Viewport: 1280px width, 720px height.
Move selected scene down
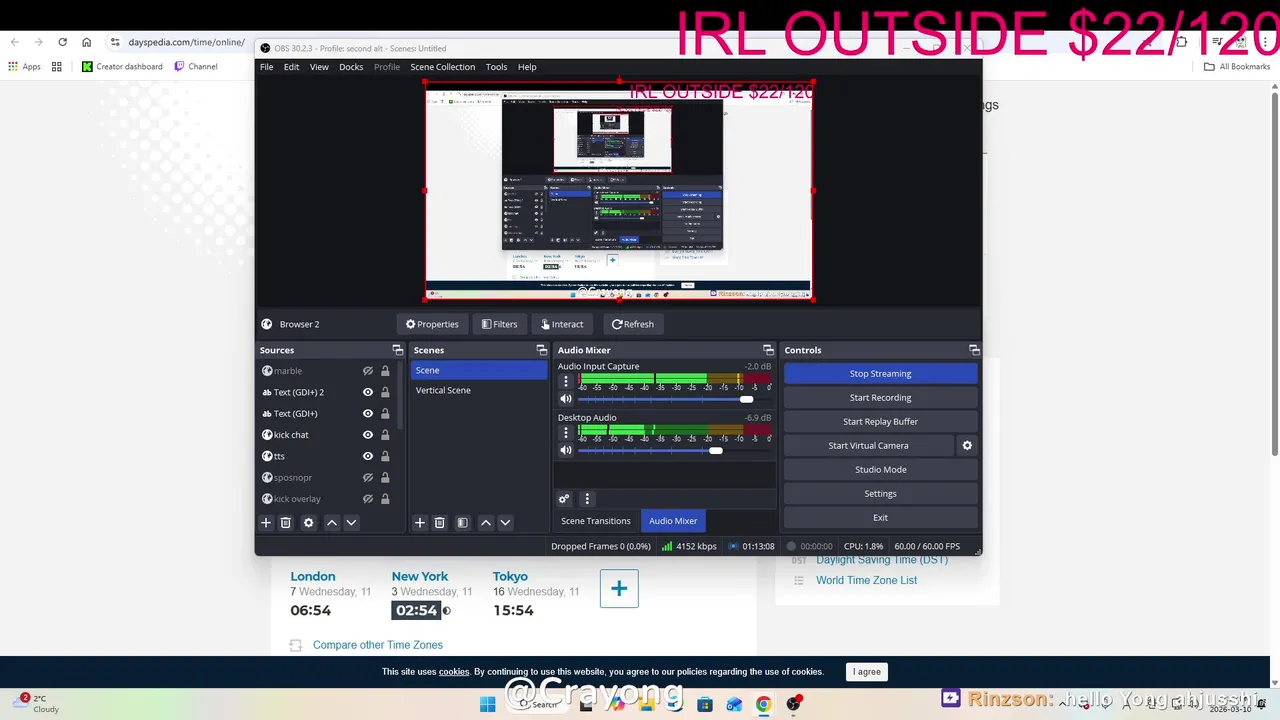point(505,522)
